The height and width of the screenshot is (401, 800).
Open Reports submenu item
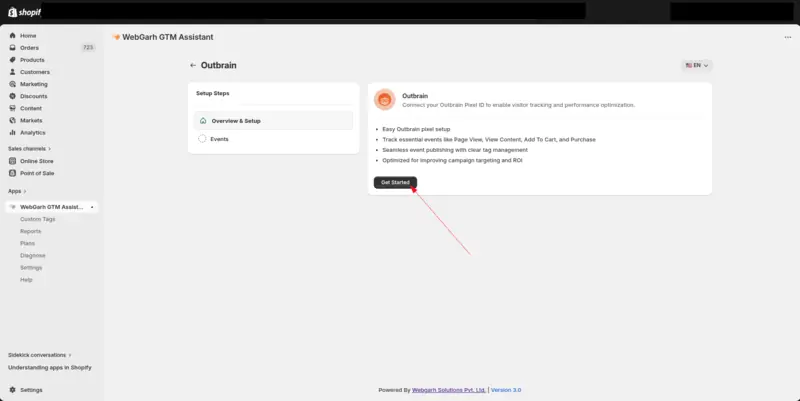point(31,232)
